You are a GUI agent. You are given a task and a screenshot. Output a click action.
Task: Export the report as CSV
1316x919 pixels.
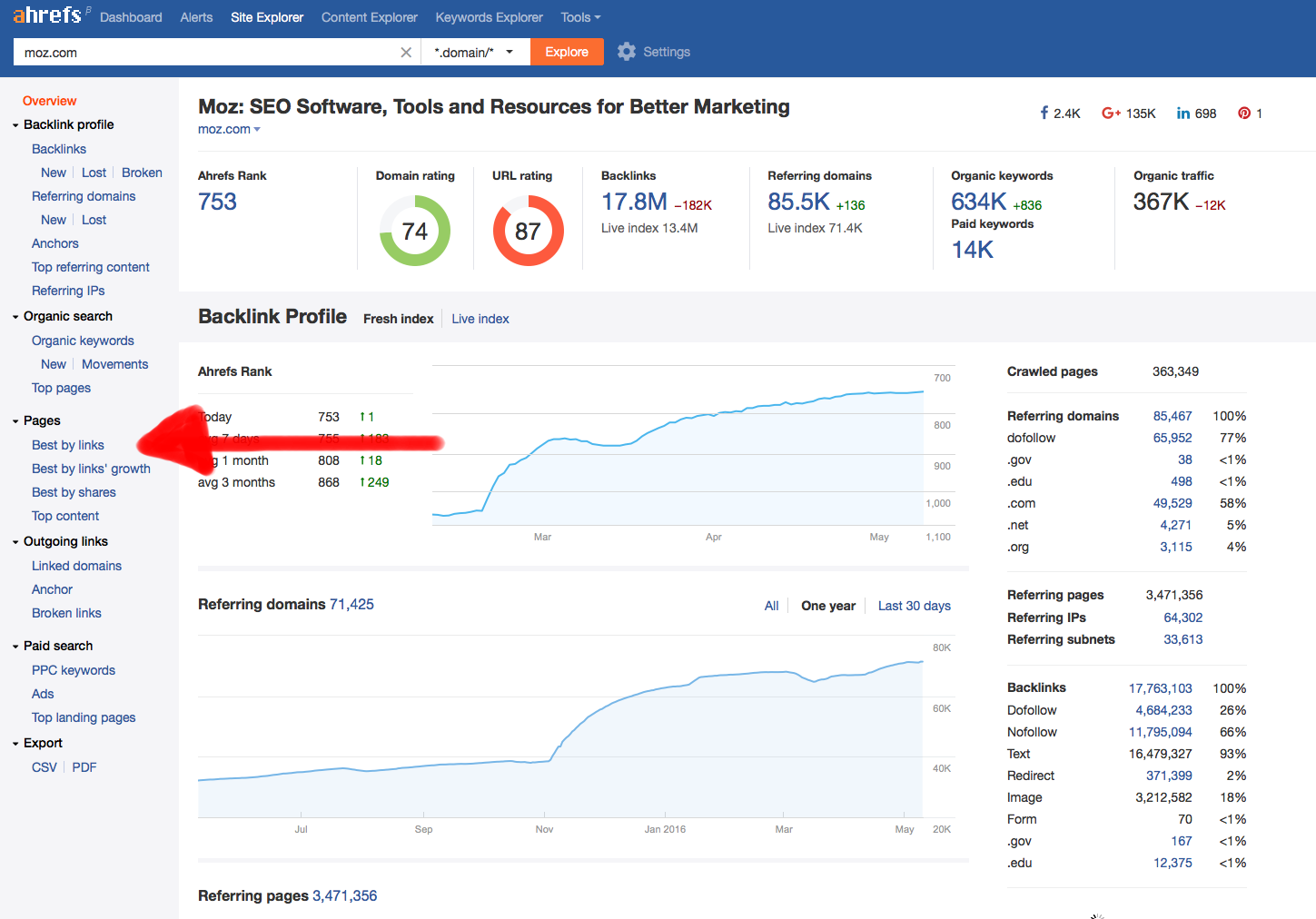tap(44, 766)
